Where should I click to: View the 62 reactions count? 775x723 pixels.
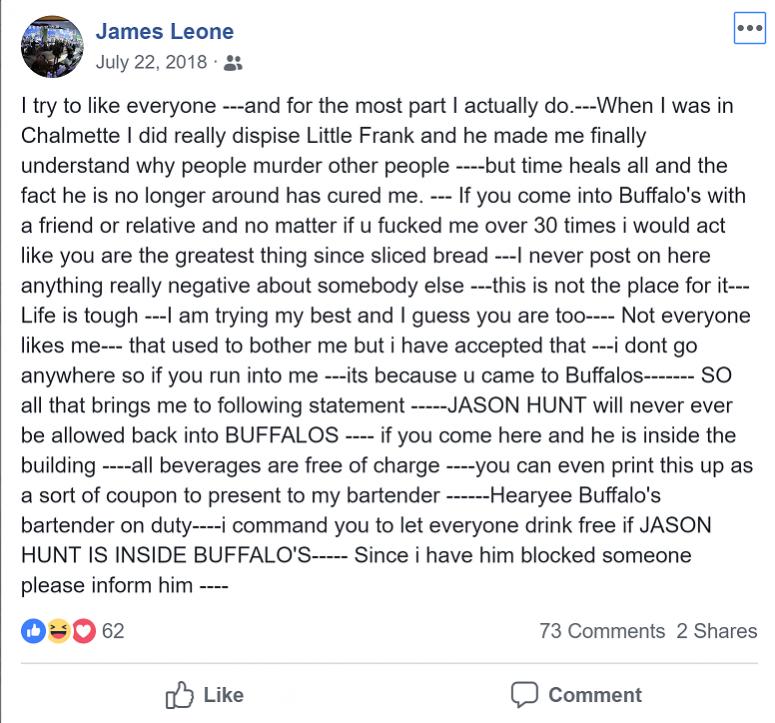(x=113, y=631)
